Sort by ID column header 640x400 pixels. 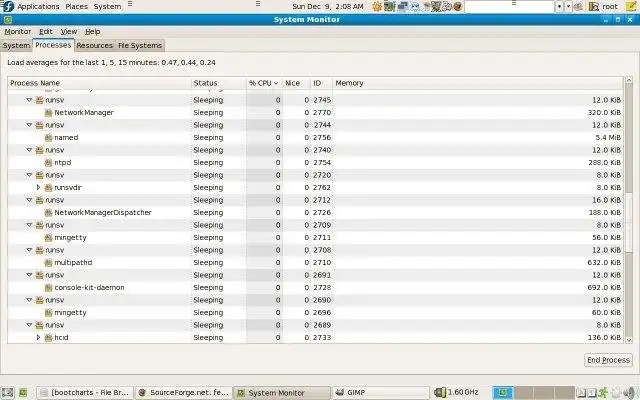click(321, 83)
